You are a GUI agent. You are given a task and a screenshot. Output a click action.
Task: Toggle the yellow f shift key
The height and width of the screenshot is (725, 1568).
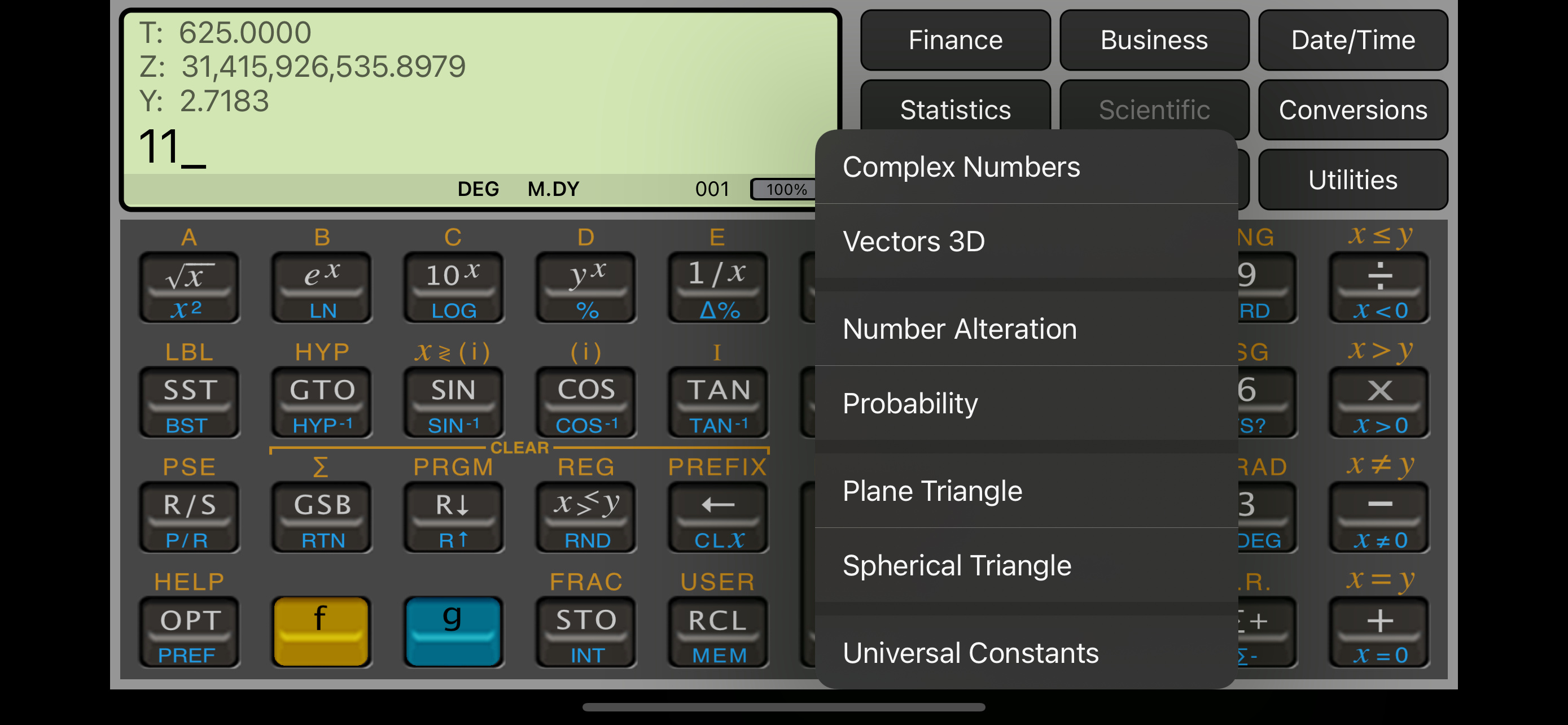click(x=321, y=631)
